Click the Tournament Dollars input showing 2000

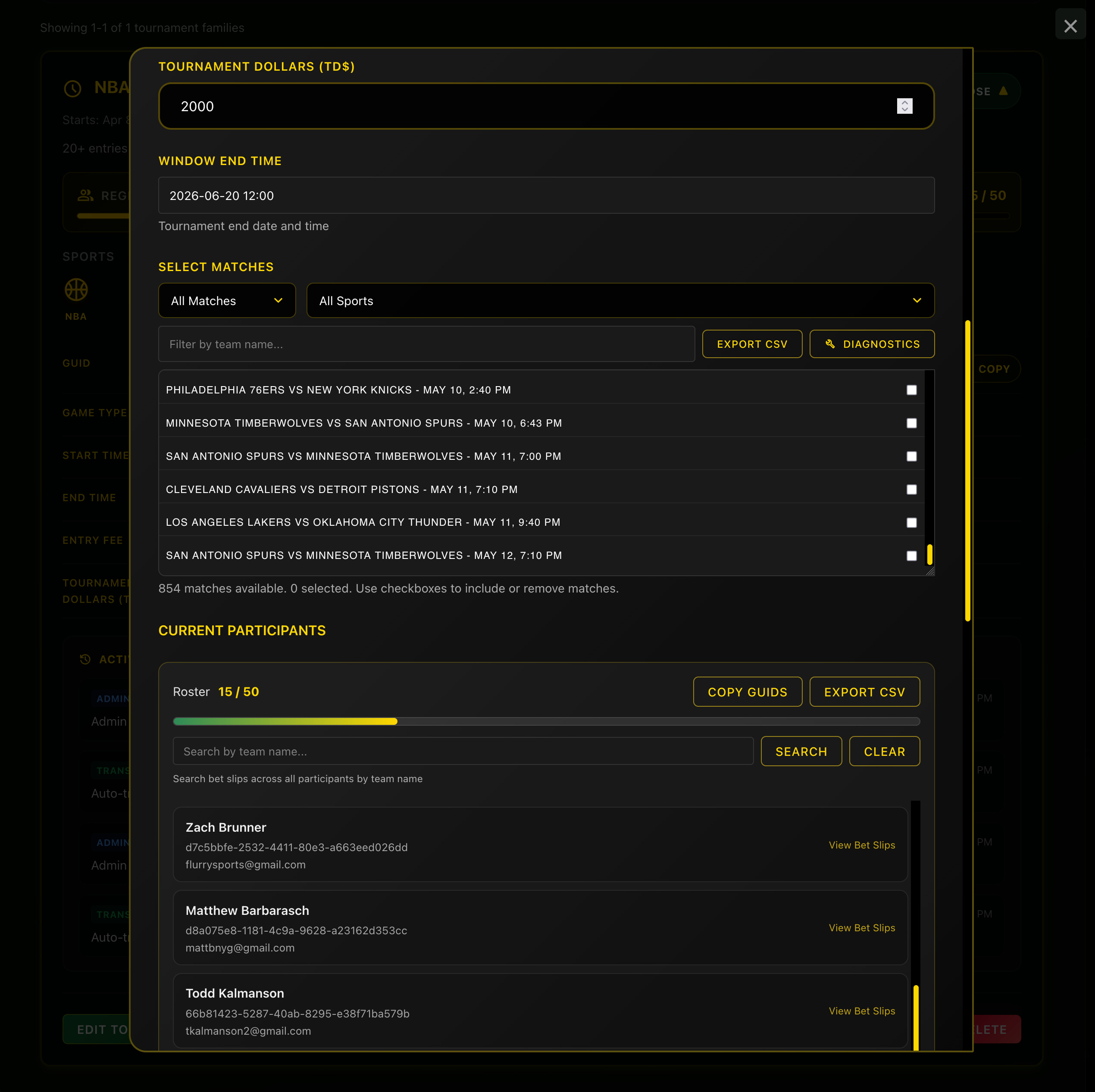[x=546, y=106]
